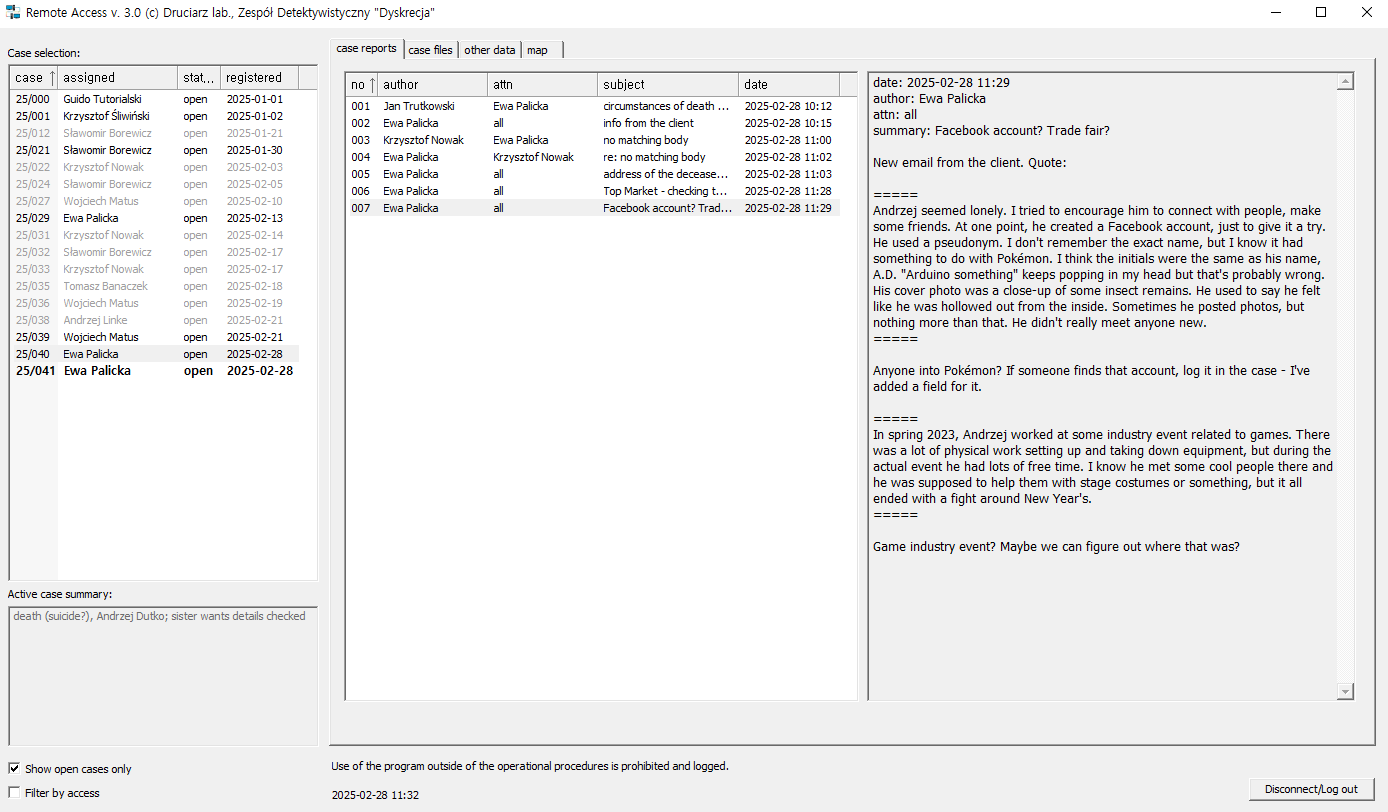Click the report text scrollbar up arrow
The height and width of the screenshot is (812, 1388).
tap(1345, 82)
